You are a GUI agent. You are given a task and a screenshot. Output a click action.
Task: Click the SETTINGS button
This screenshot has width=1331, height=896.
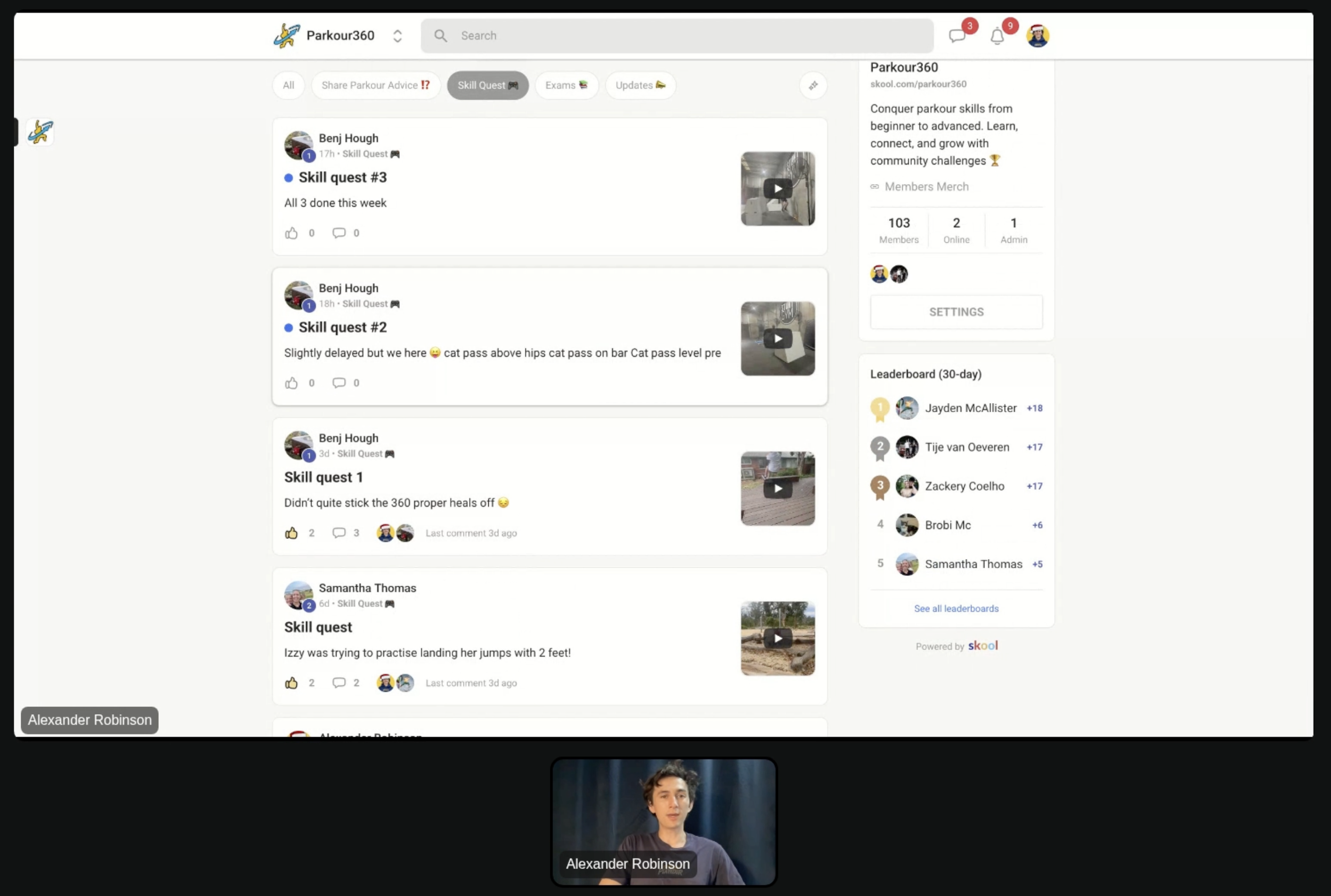956,312
